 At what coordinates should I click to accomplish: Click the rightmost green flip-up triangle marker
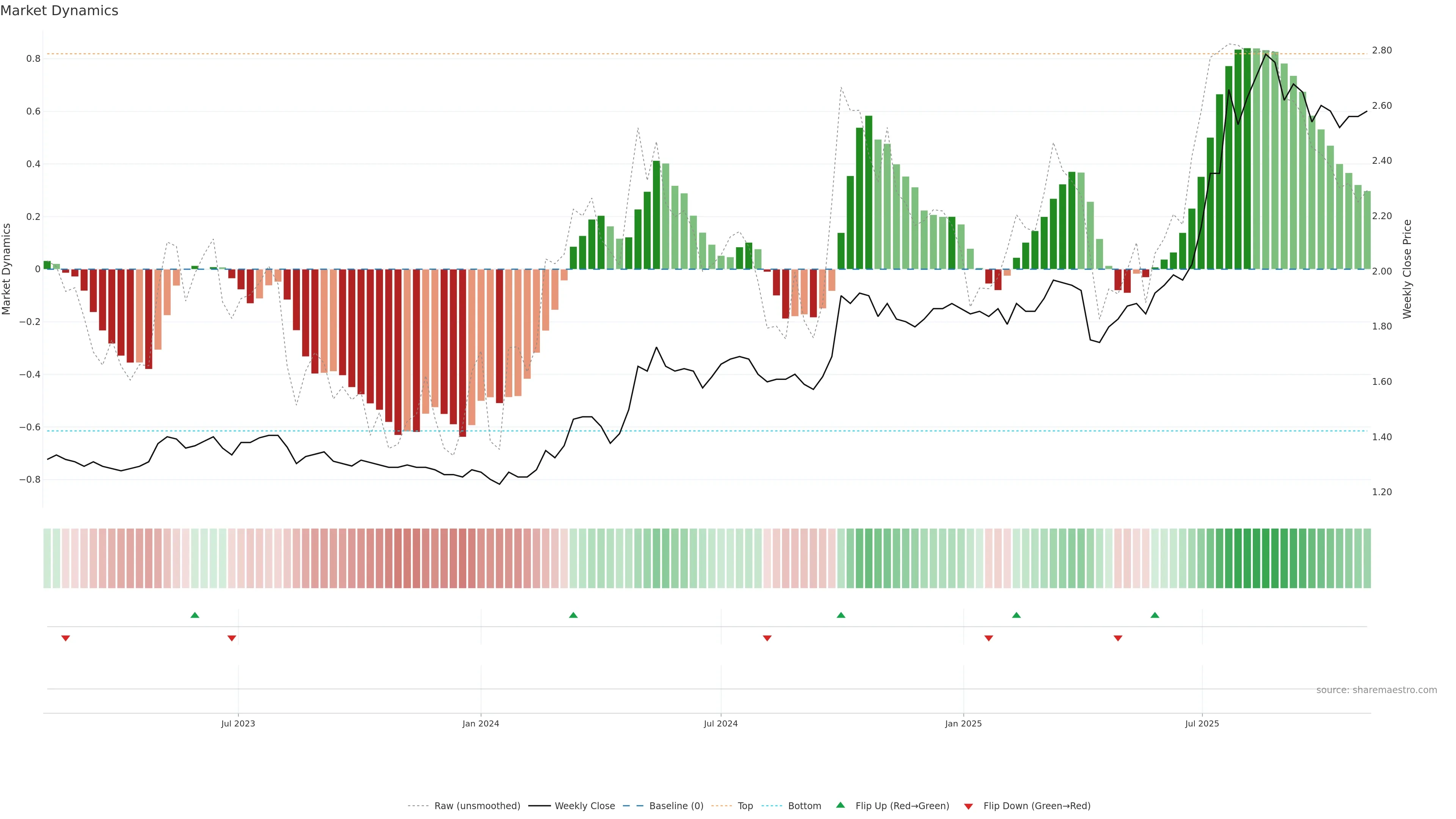[1155, 615]
